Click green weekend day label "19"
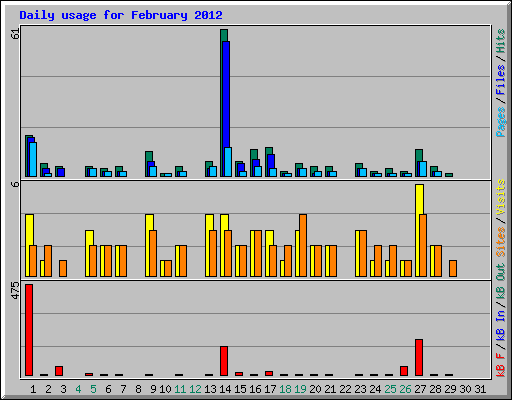The image size is (512, 400). (x=300, y=389)
